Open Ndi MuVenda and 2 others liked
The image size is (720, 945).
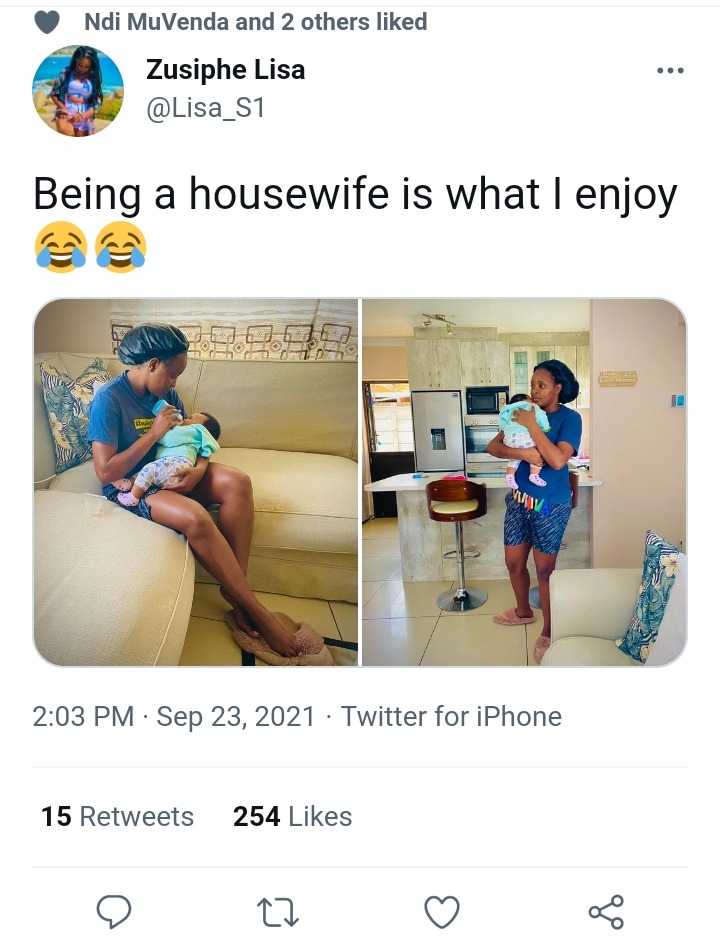[x=255, y=22]
